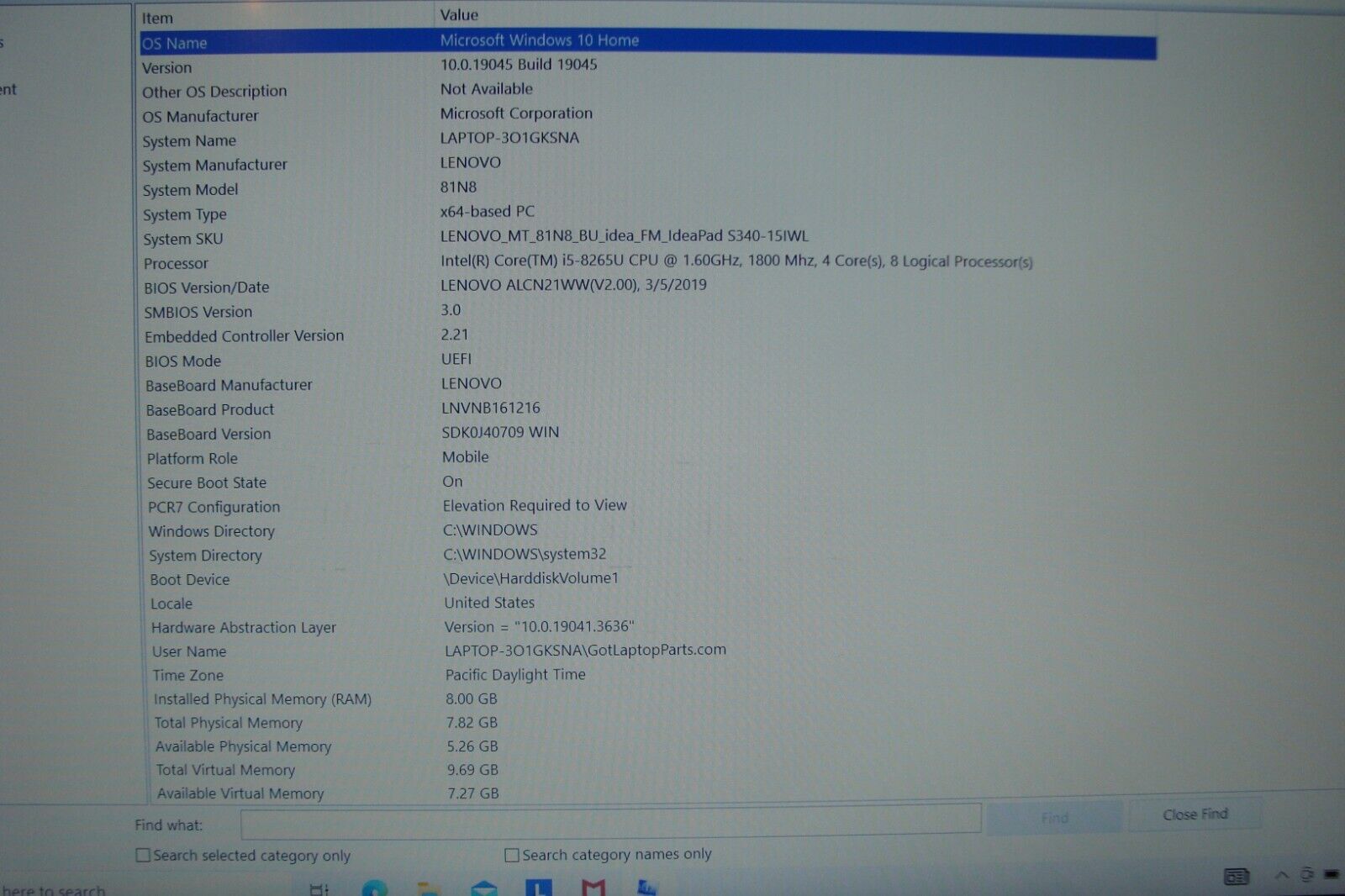Select the System Directory row
Screen dimensions: 1345x896
click(648, 555)
